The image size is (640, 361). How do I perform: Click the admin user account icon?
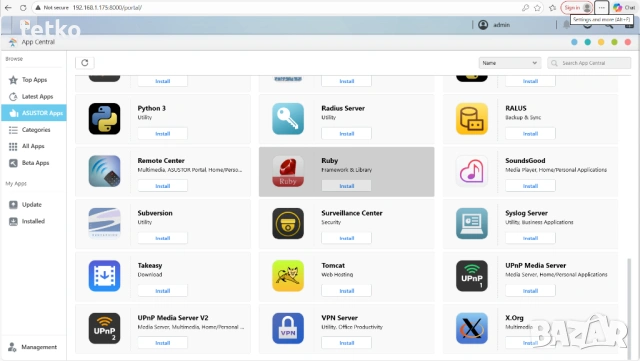(483, 25)
